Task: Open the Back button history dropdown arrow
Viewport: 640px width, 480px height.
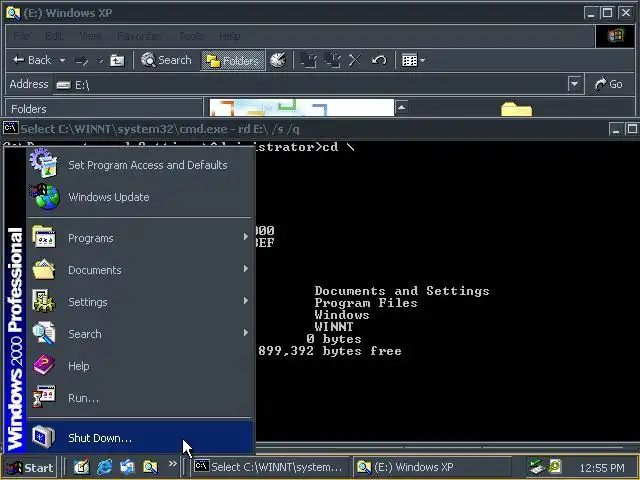Action: [62, 60]
